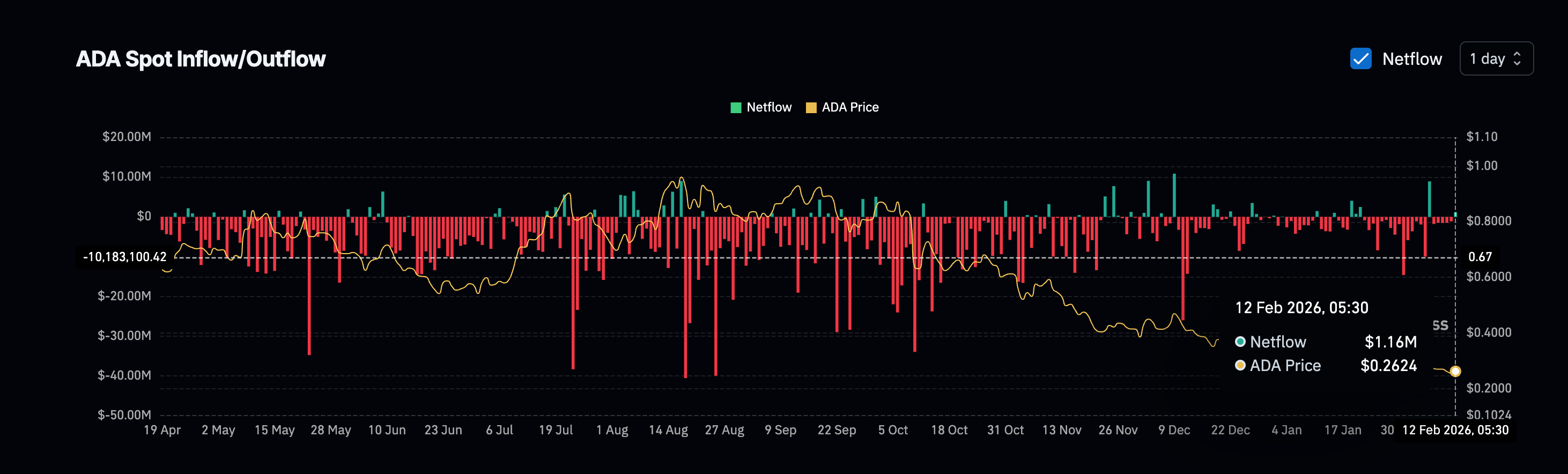Select the 12 Feb 2026, 05:30 x-axis marker

(x=1455, y=430)
